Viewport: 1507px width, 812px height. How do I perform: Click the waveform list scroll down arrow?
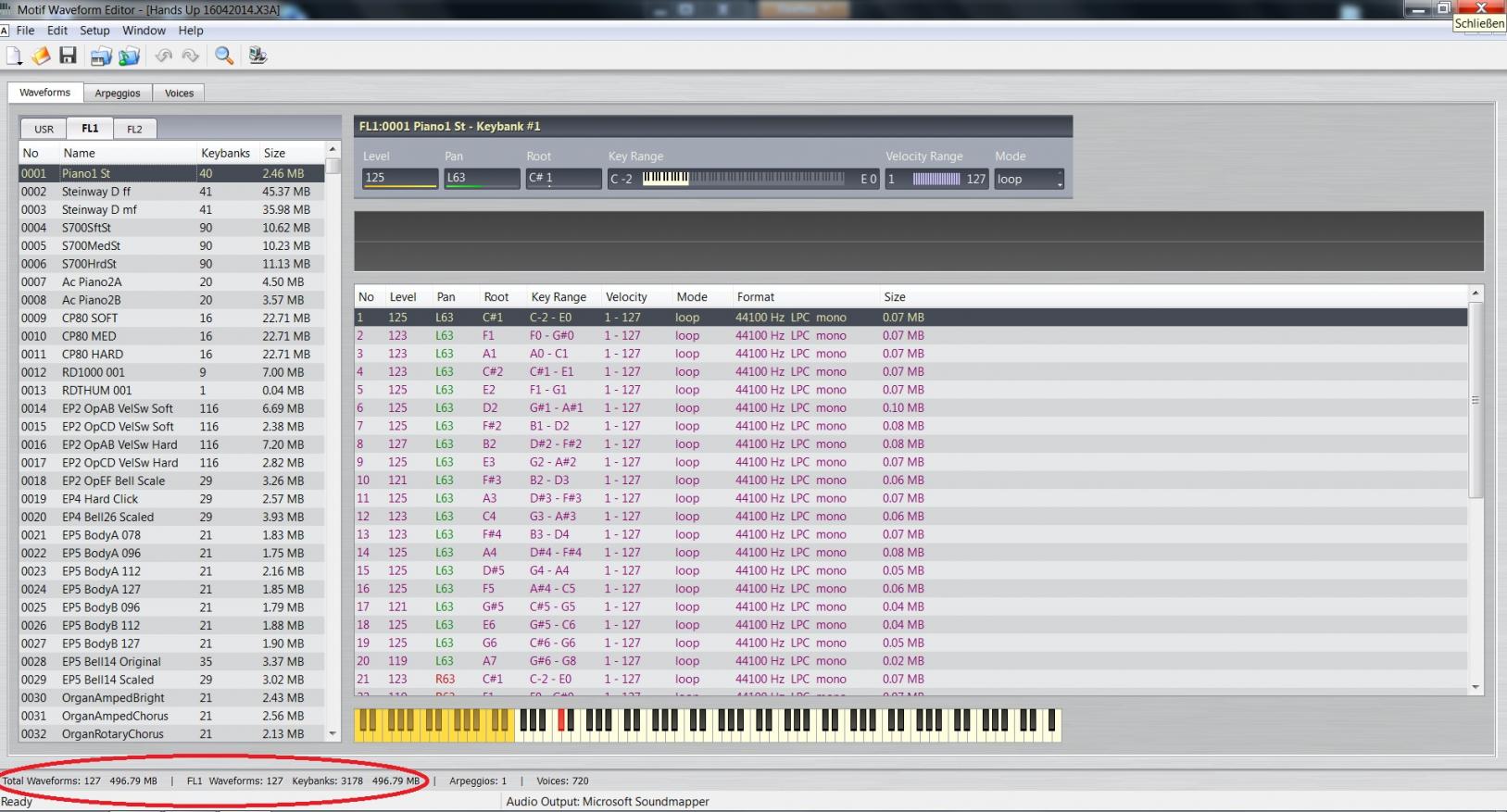(333, 733)
